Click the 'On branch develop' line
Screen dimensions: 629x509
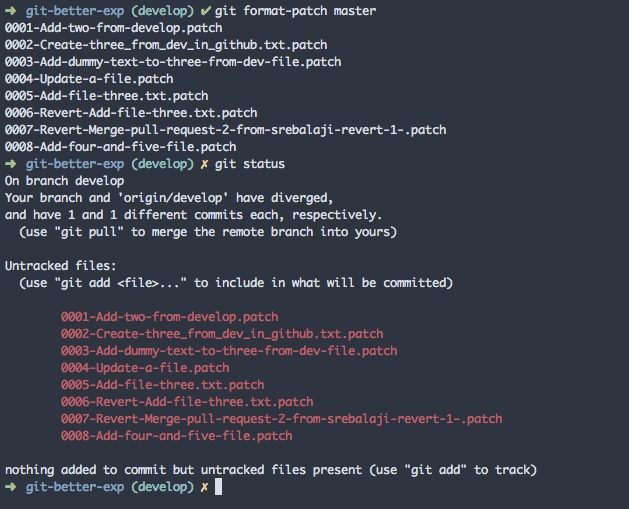(x=65, y=181)
